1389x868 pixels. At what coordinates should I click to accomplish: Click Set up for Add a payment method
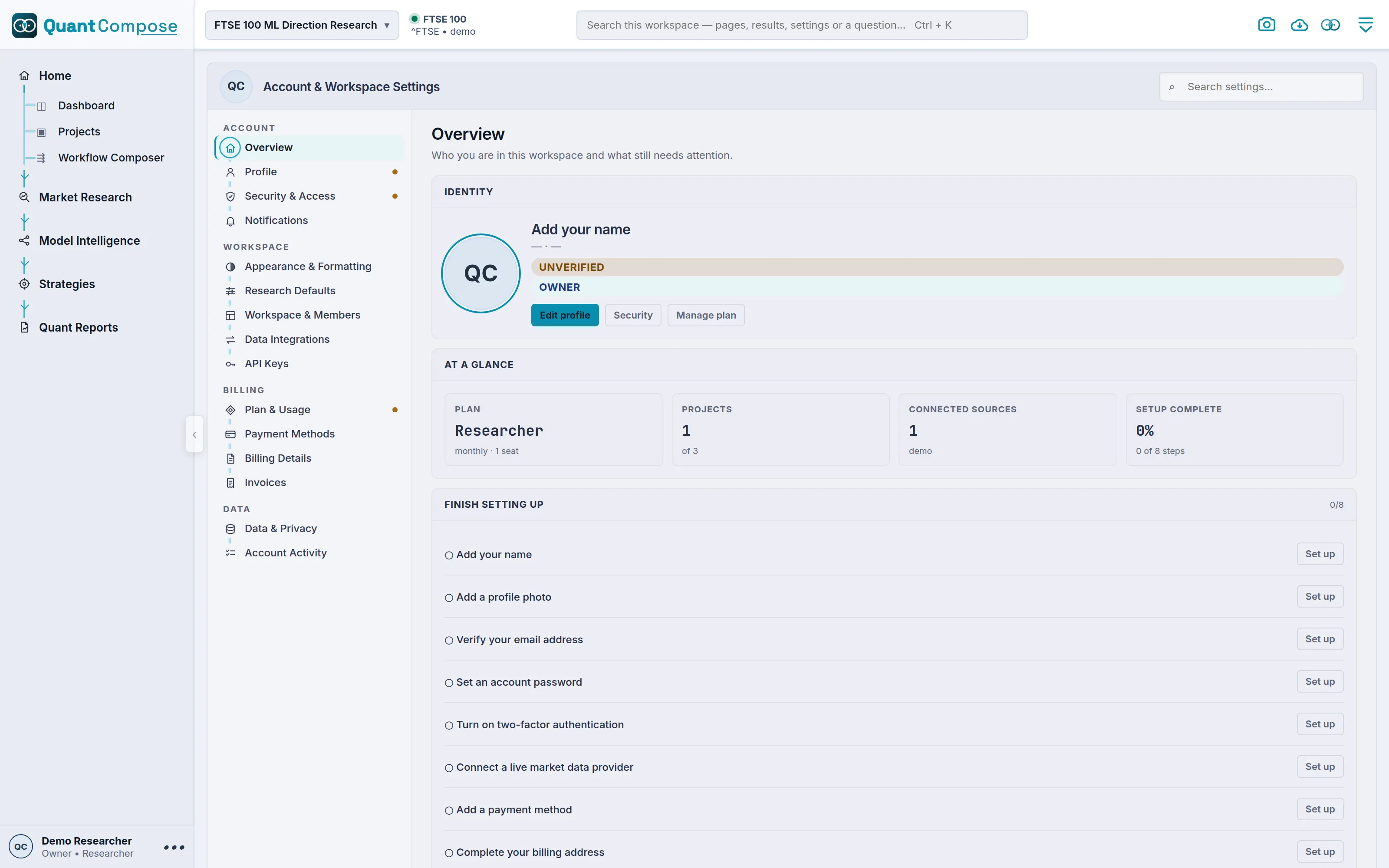point(1320,809)
